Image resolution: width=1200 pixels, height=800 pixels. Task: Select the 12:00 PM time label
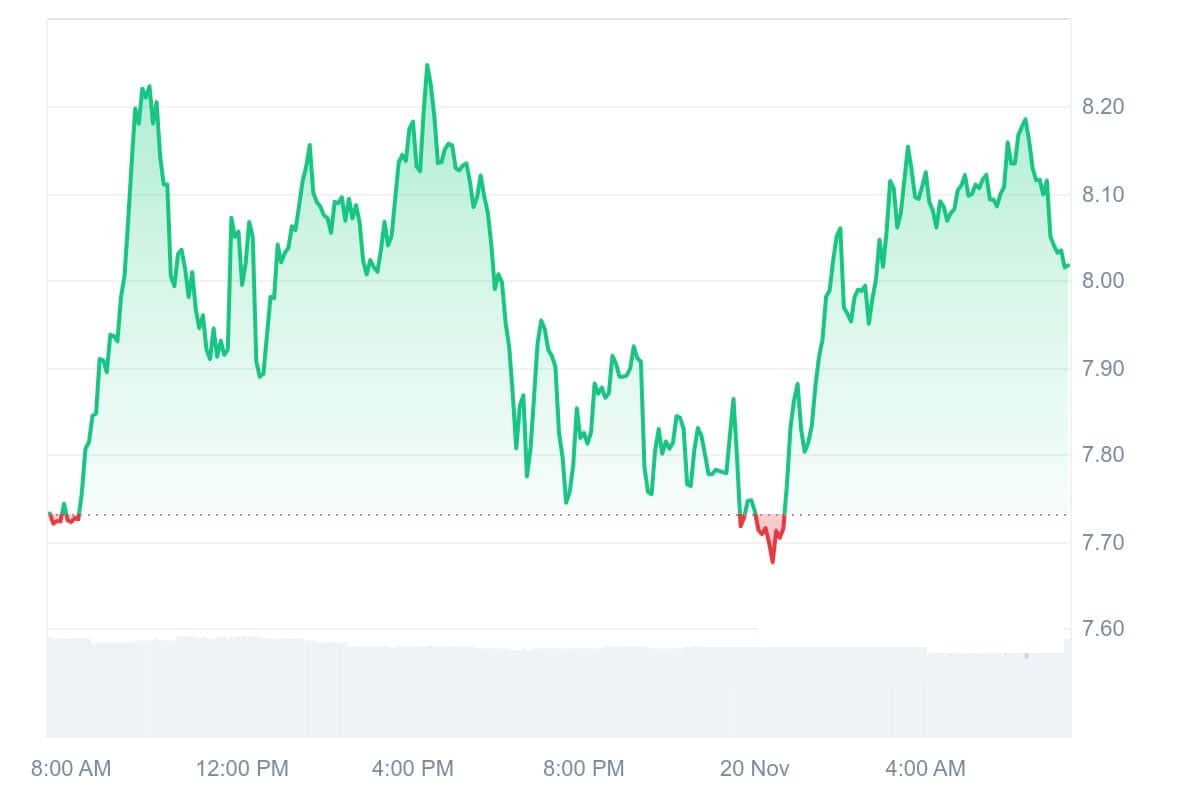tap(243, 768)
